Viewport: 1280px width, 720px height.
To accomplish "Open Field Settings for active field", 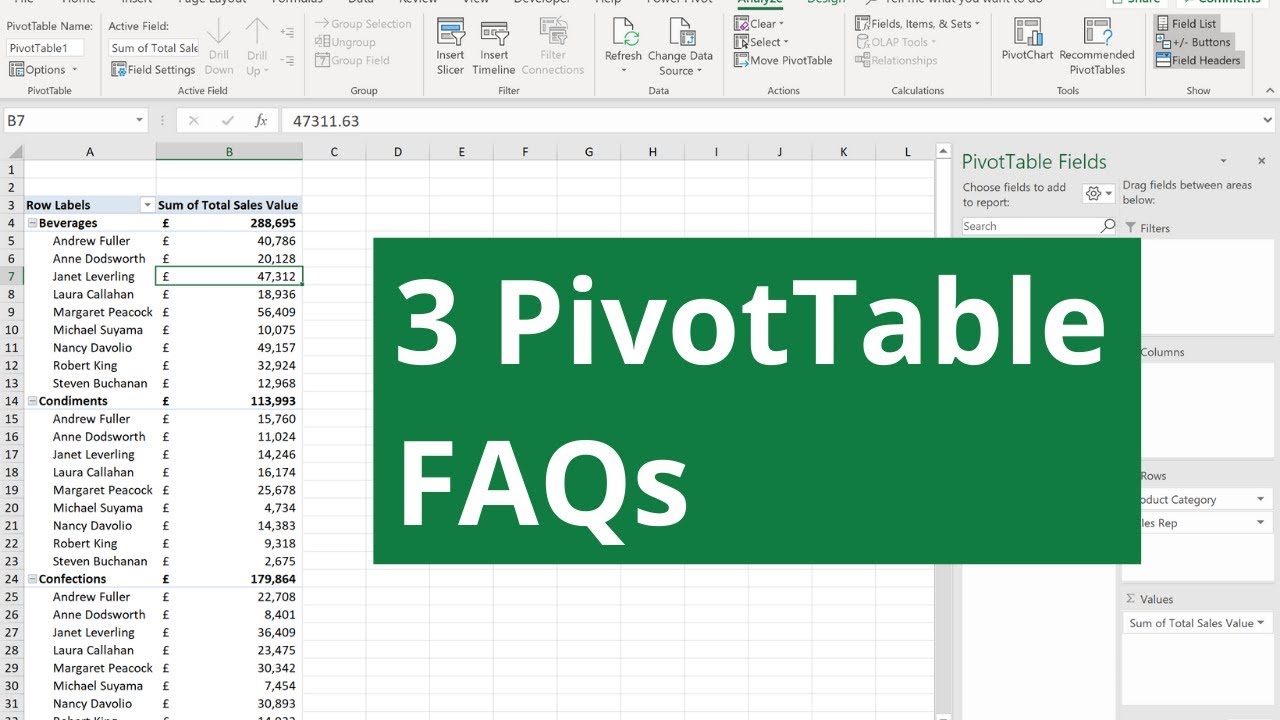I will click(153, 70).
